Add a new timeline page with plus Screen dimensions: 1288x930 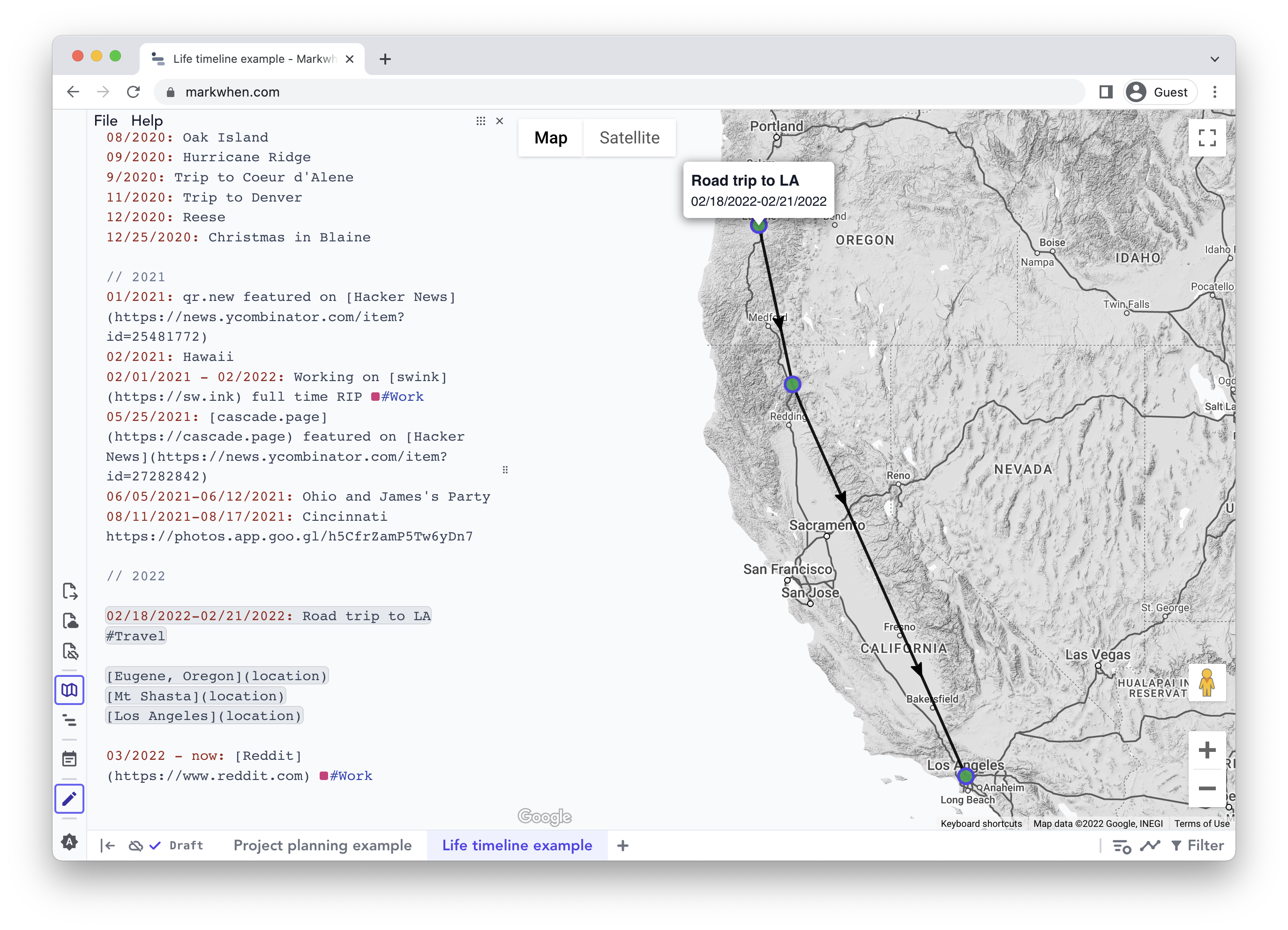point(623,846)
